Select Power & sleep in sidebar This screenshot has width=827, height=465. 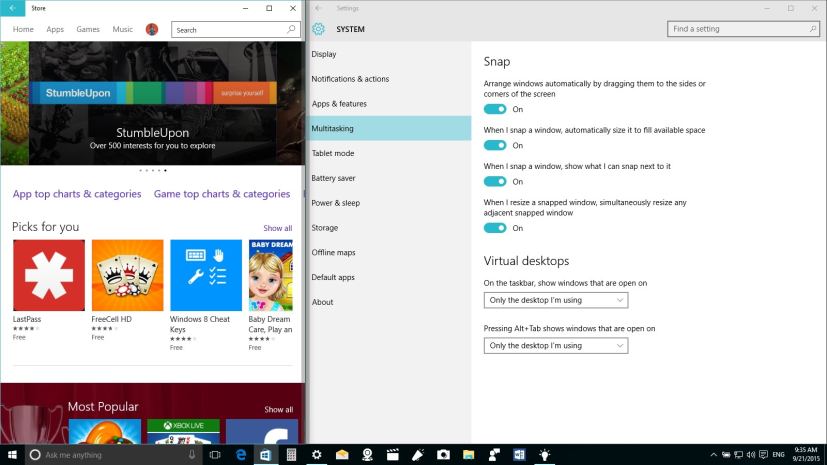point(390,202)
